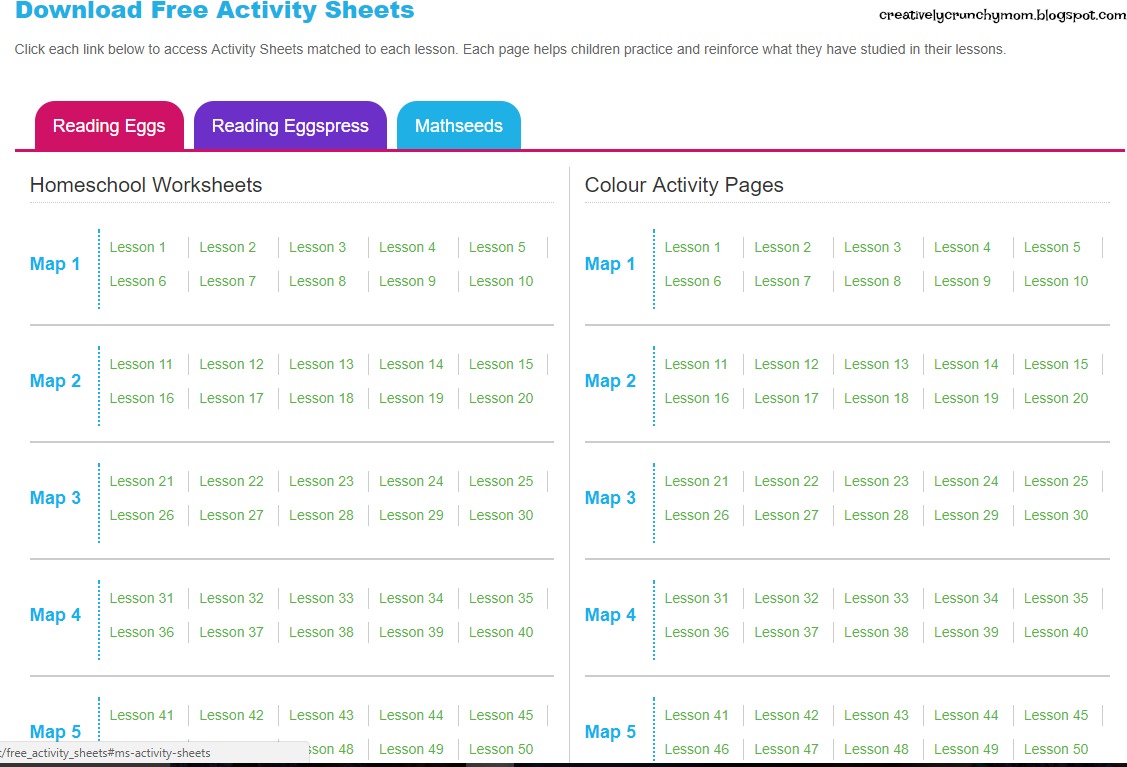Viewport: 1127px width, 767px height.
Task: Open Homeschool Worksheets Lesson 27
Action: [231, 515]
